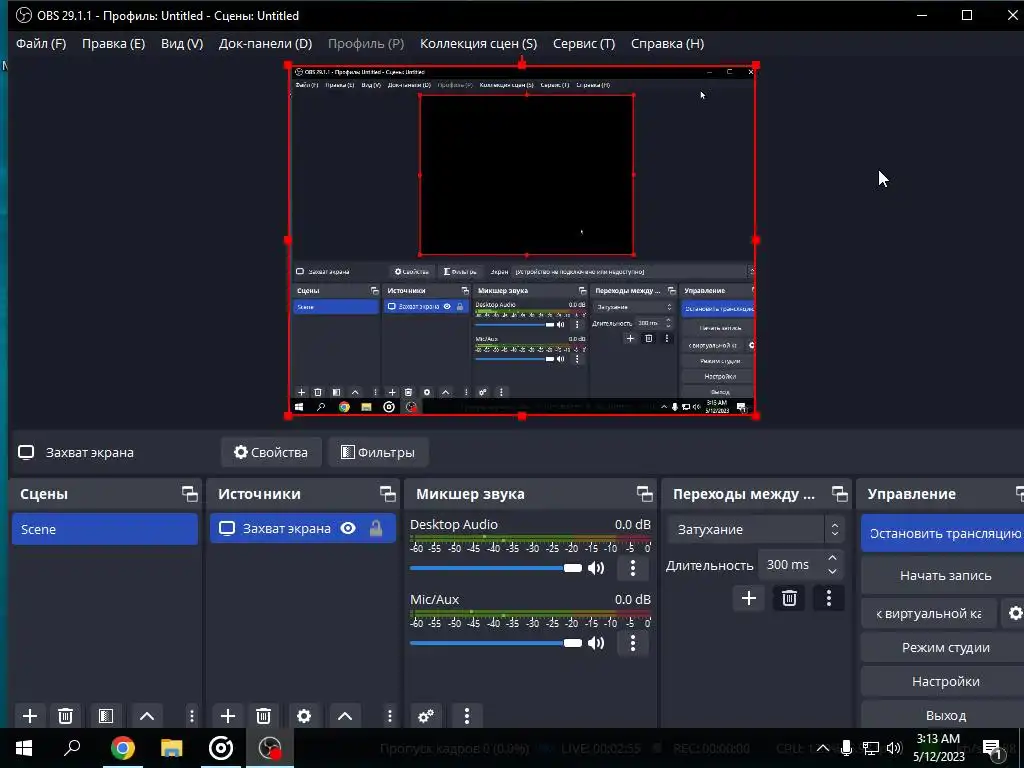Mute Mic/Aux speaker icon
The height and width of the screenshot is (768, 1024).
[x=596, y=643]
